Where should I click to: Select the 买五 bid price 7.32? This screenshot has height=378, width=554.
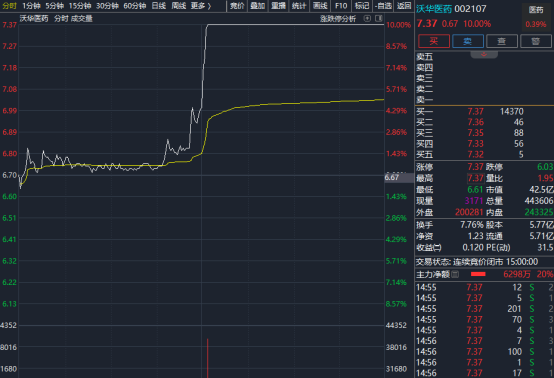click(476, 154)
